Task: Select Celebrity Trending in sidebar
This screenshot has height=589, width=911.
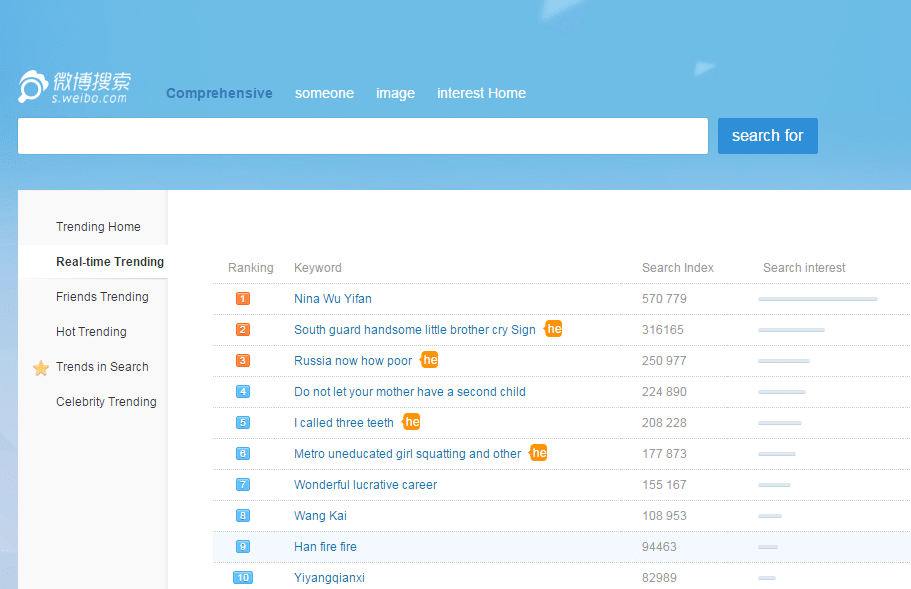Action: [106, 402]
